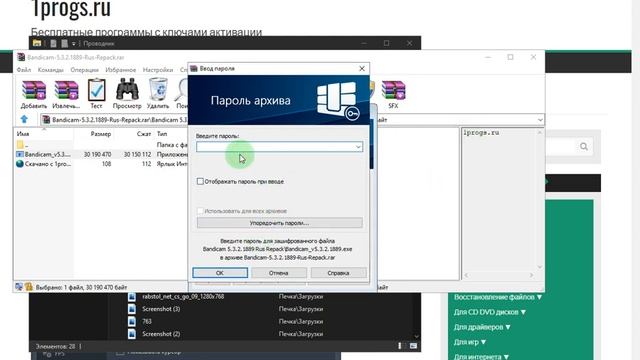Screen dimensions: 640x360
Task: Open the WinRAR address bar dropdown
Action: (x=540, y=120)
